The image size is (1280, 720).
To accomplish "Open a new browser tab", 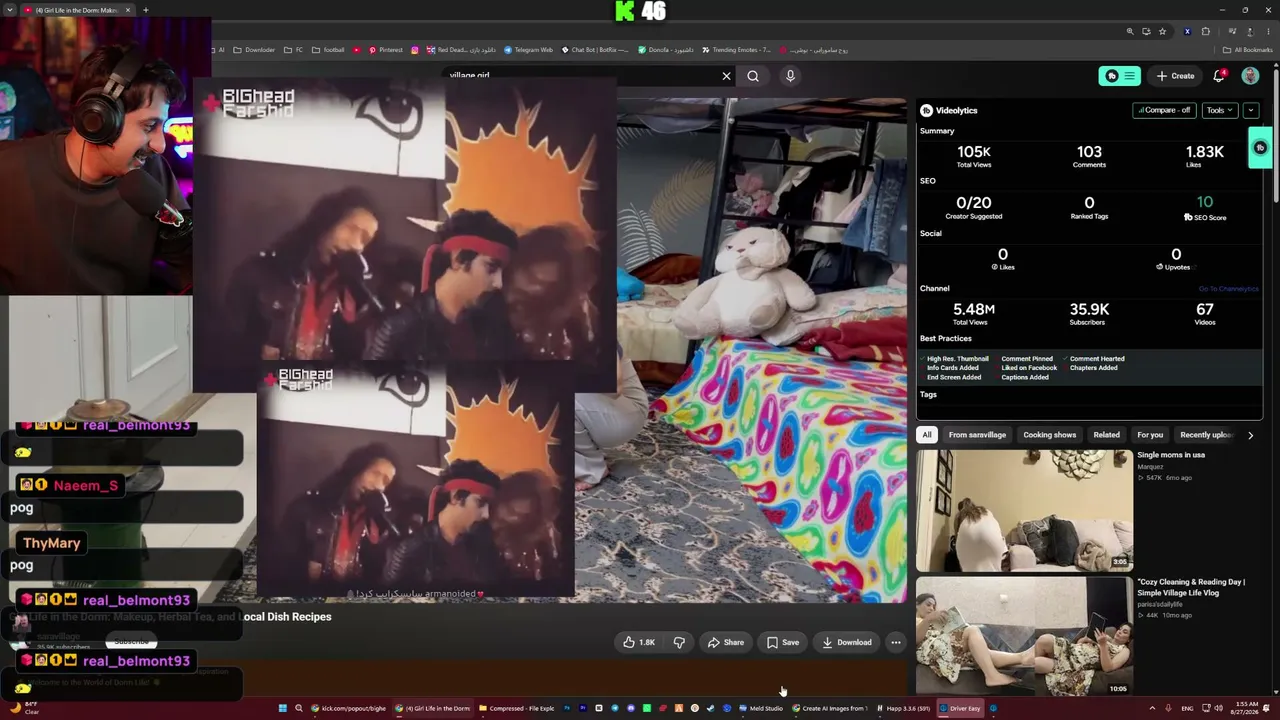I will 145,10.
